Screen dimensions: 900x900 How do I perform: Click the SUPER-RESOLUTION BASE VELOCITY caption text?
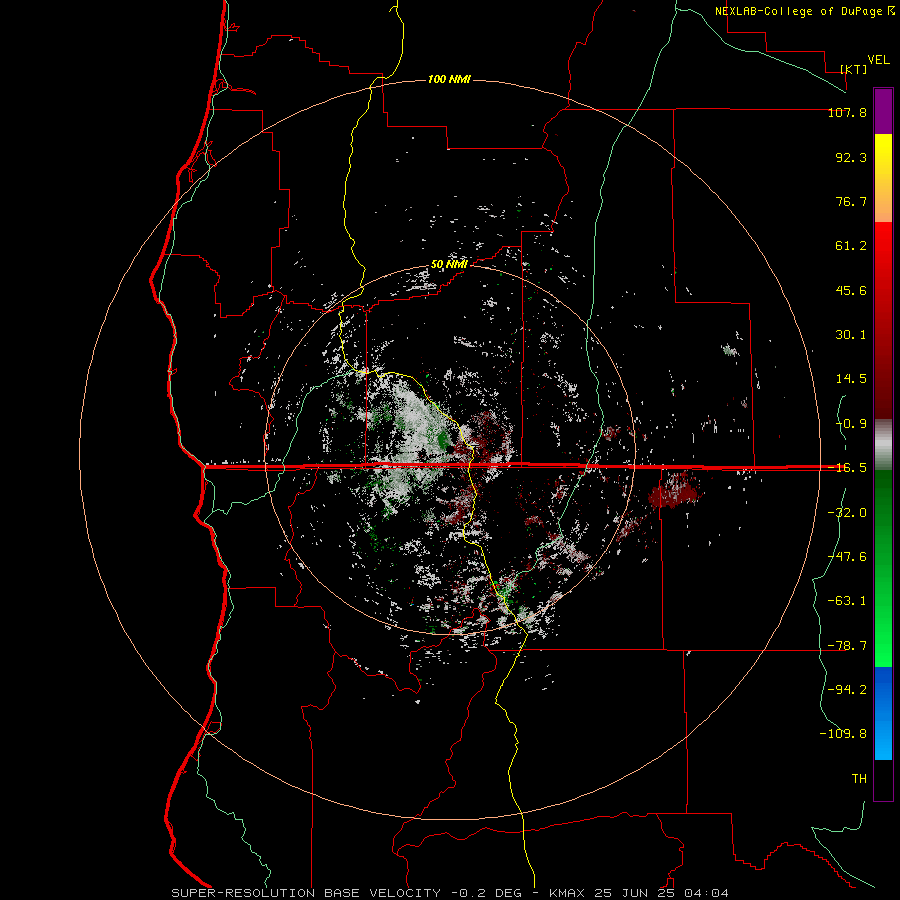306,893
